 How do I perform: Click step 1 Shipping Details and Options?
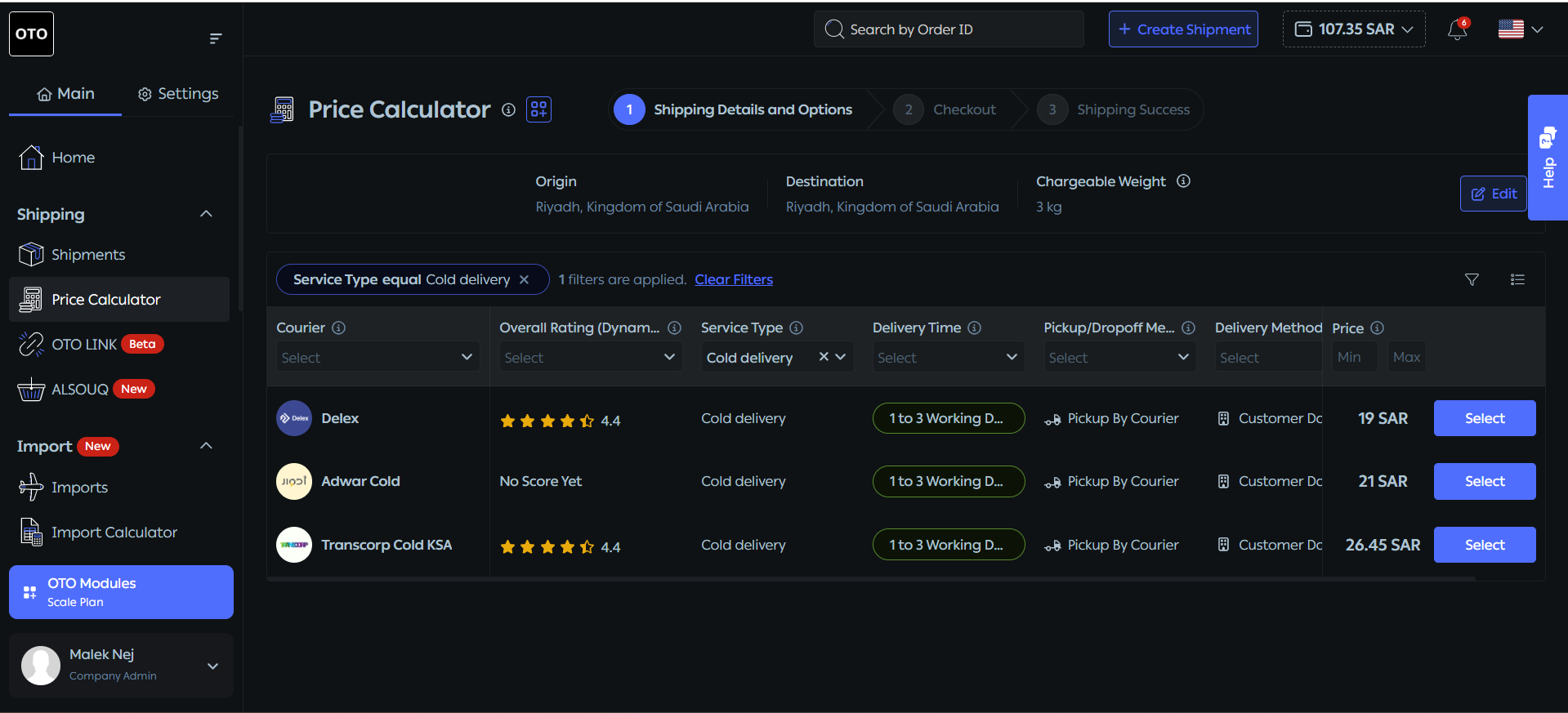734,109
